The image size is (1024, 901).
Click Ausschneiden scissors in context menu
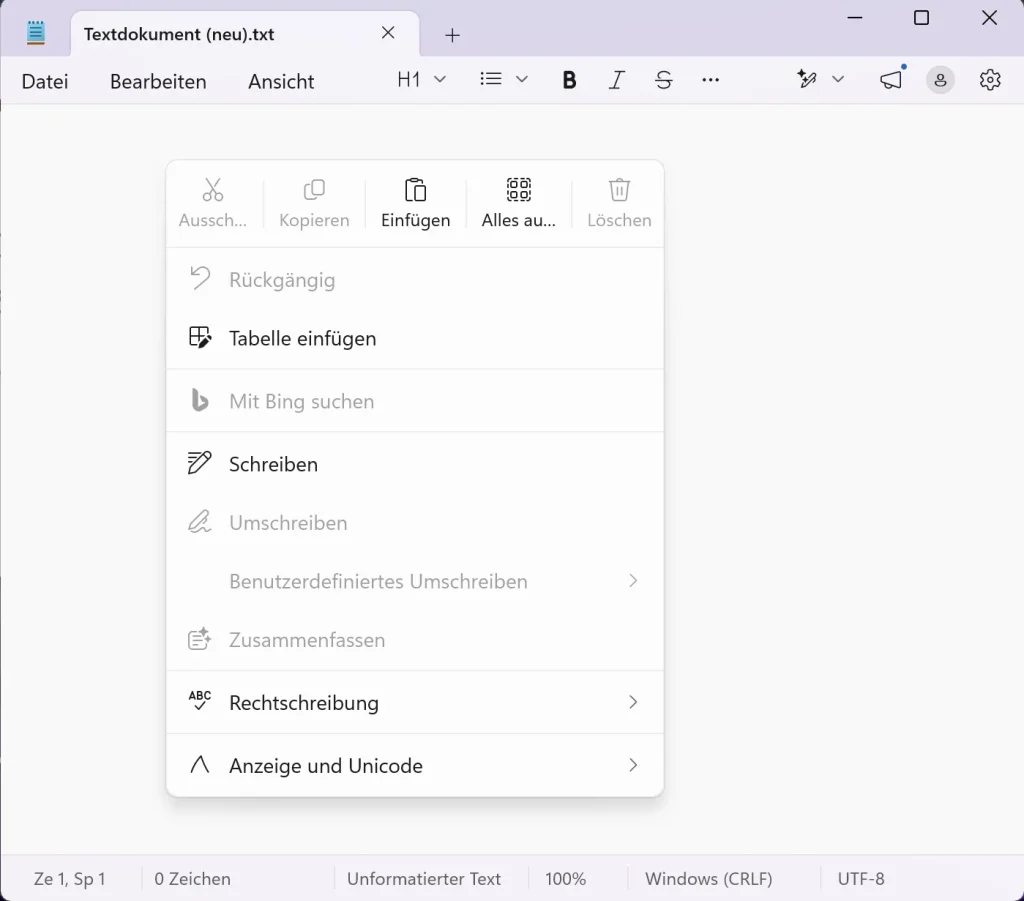coord(213,203)
